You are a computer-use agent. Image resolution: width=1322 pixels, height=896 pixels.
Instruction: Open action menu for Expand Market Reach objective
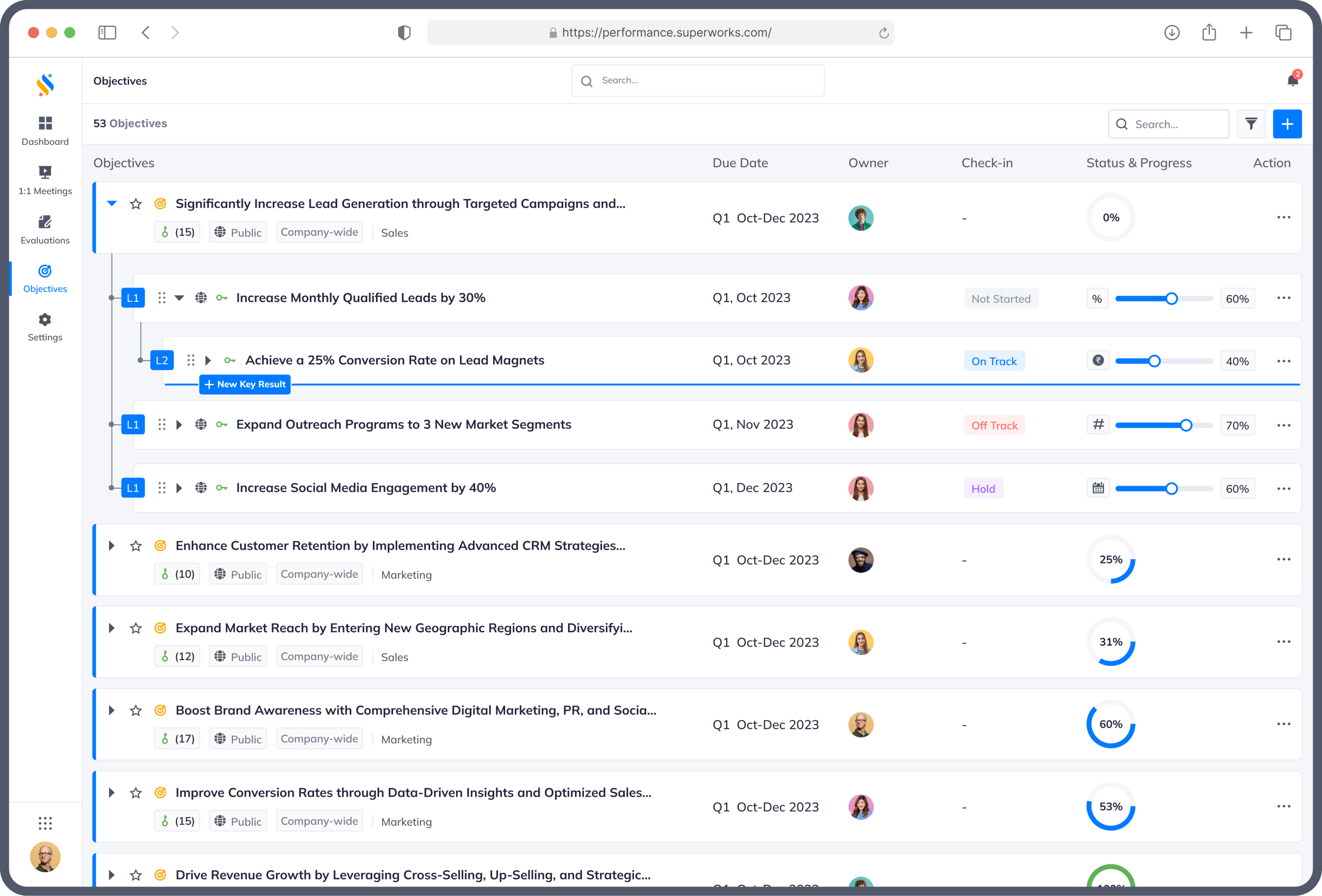[x=1283, y=642]
